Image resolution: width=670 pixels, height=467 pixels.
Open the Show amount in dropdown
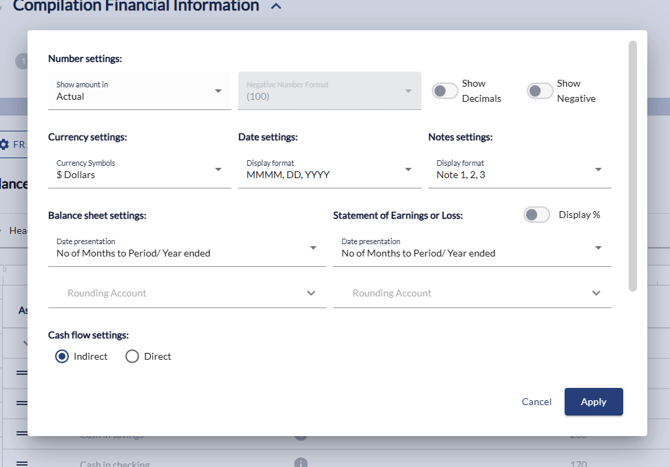(x=139, y=91)
